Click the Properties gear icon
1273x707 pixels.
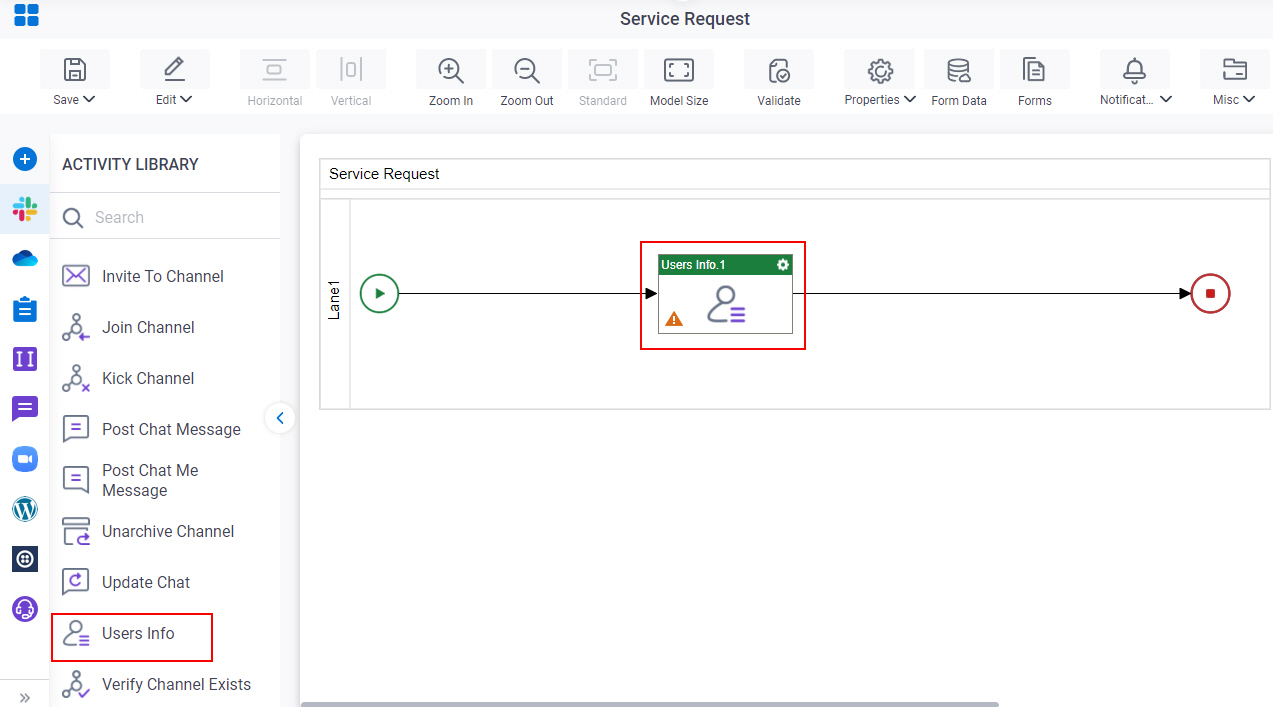click(x=880, y=70)
